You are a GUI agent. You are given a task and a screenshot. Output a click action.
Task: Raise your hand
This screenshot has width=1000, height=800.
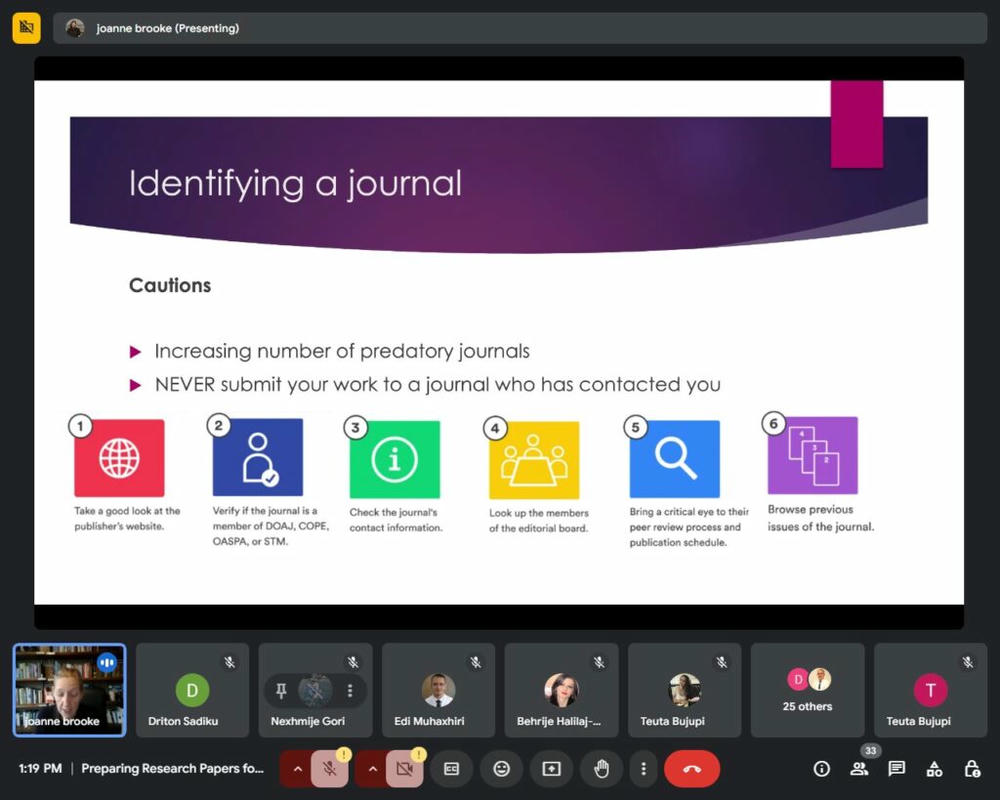click(601, 769)
